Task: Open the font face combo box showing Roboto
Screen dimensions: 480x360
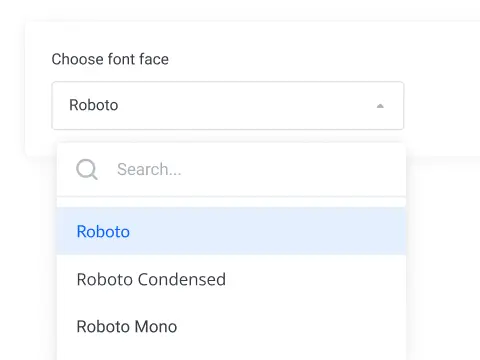Action: point(228,105)
